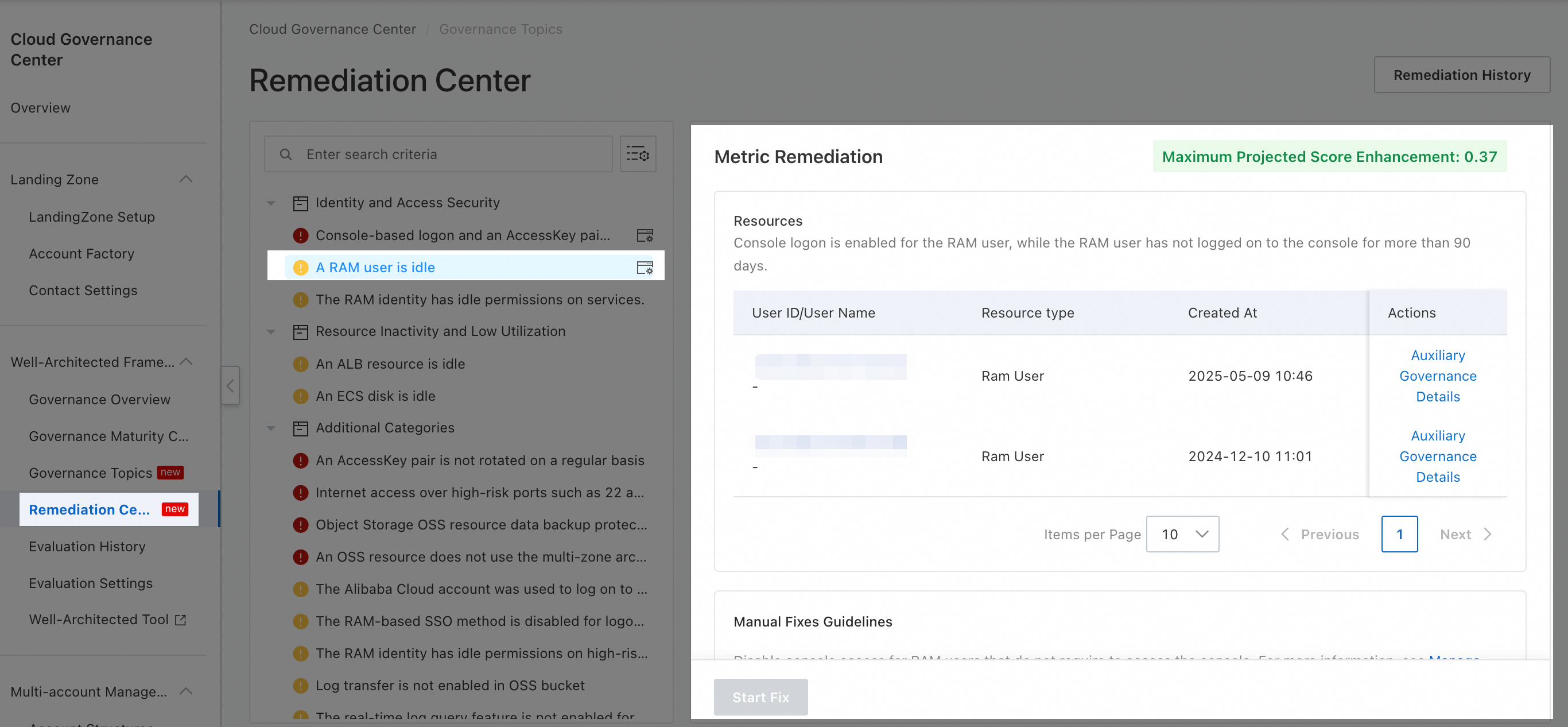
Task: Open the Remediation History button
Action: [1461, 75]
